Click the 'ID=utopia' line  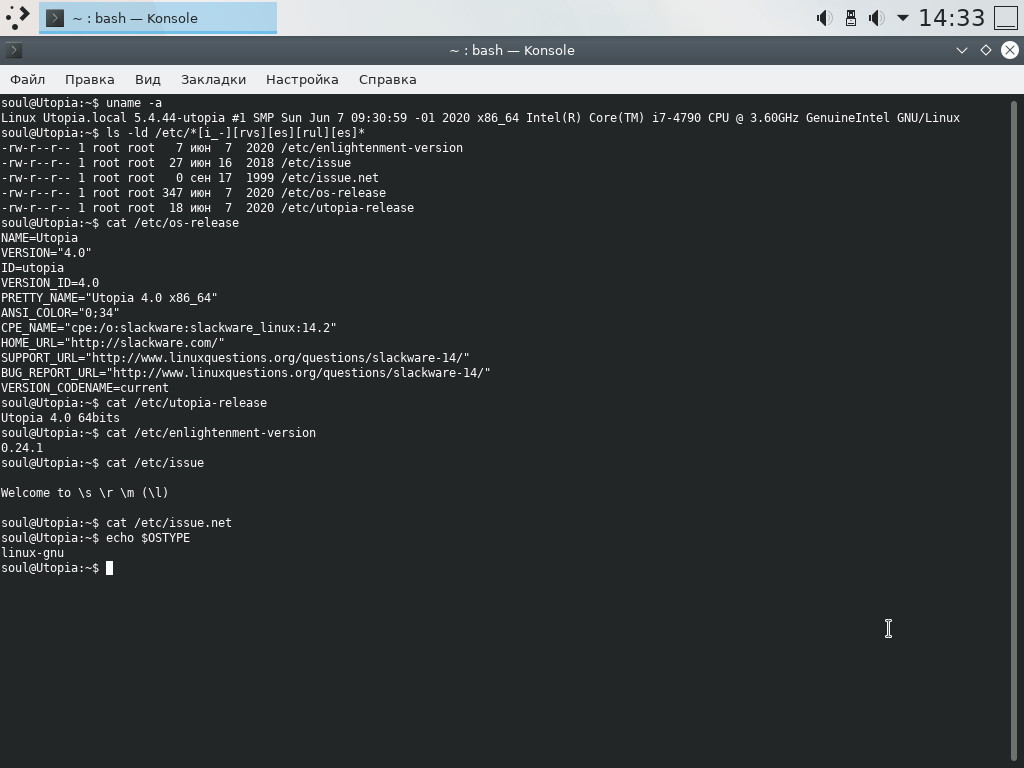33,268
